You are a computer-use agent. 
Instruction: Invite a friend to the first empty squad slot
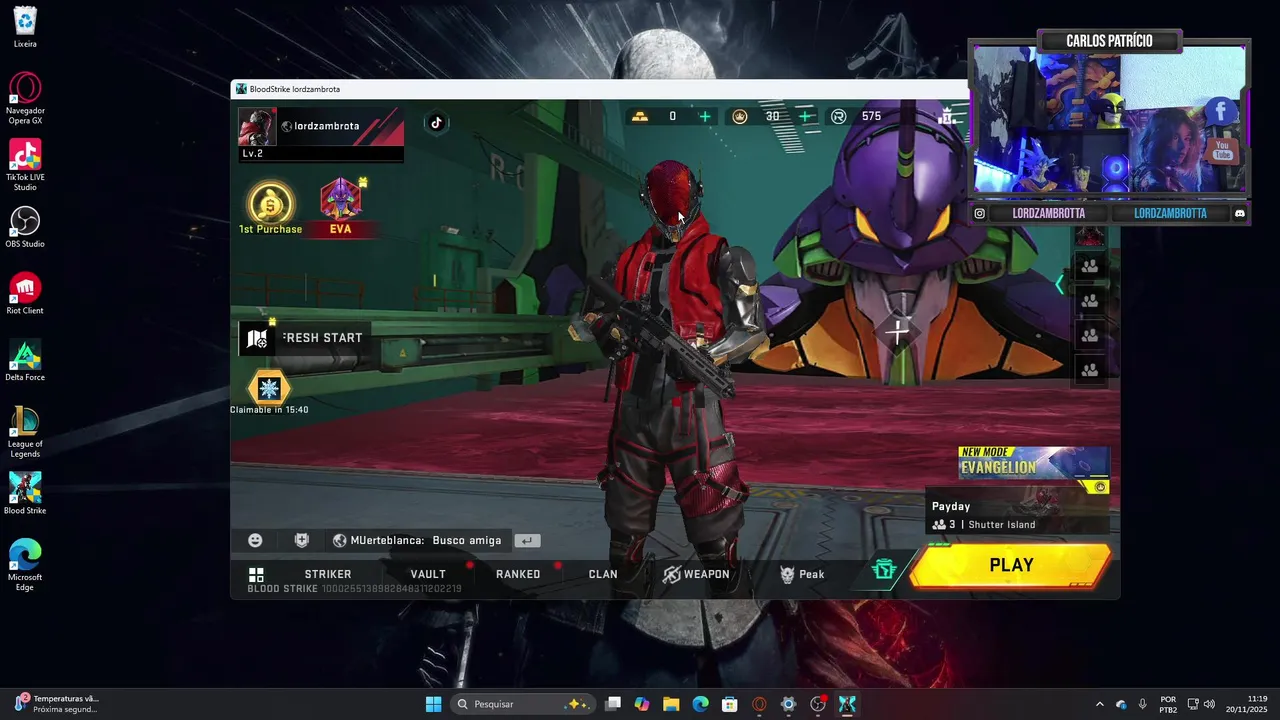click(1090, 266)
